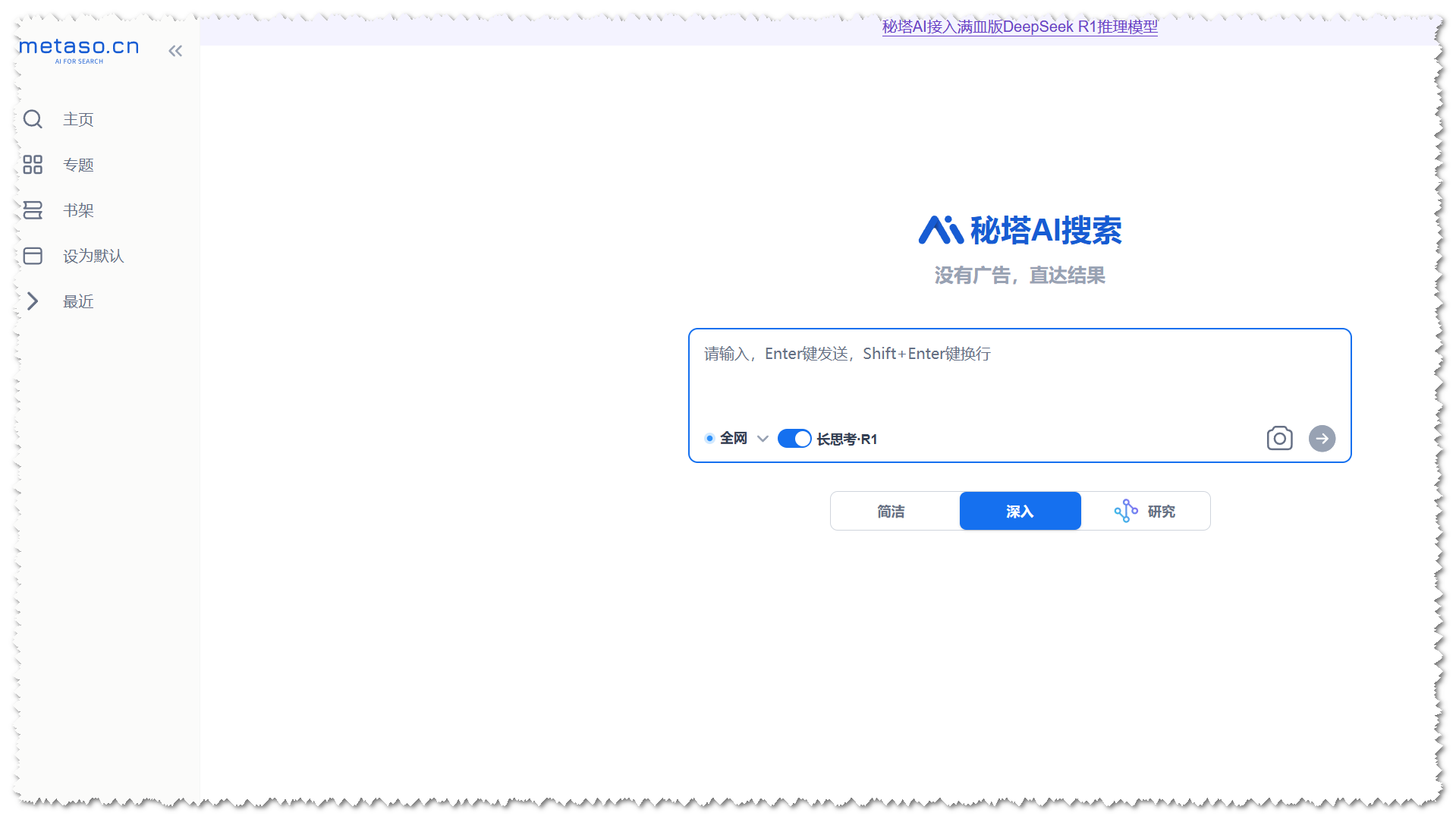Click the 设为默认 window icon
The height and width of the screenshot is (819, 1456).
pos(33,256)
